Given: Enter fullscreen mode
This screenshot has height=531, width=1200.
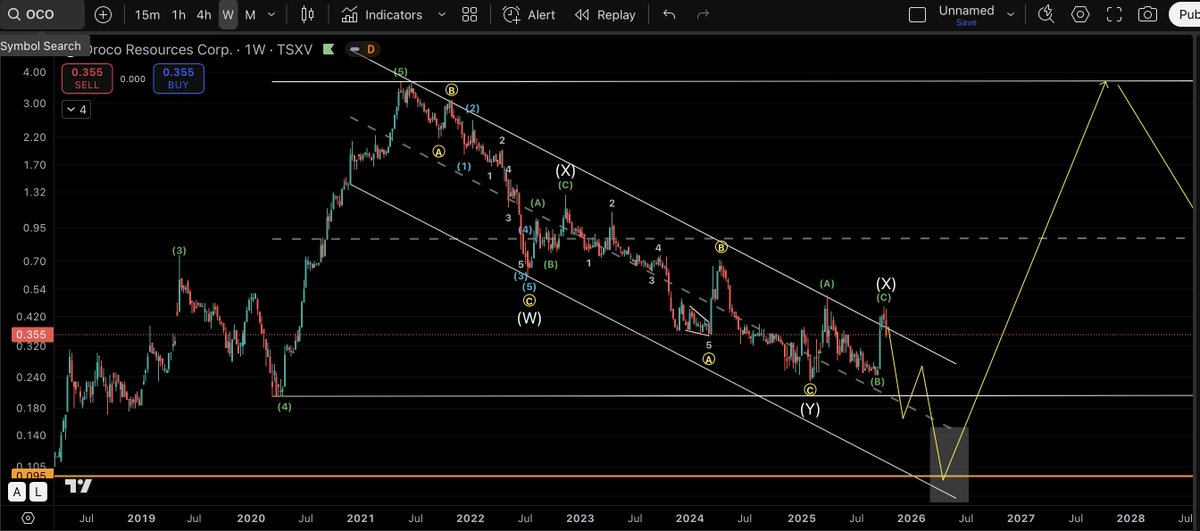Looking at the screenshot, I should pos(1115,15).
